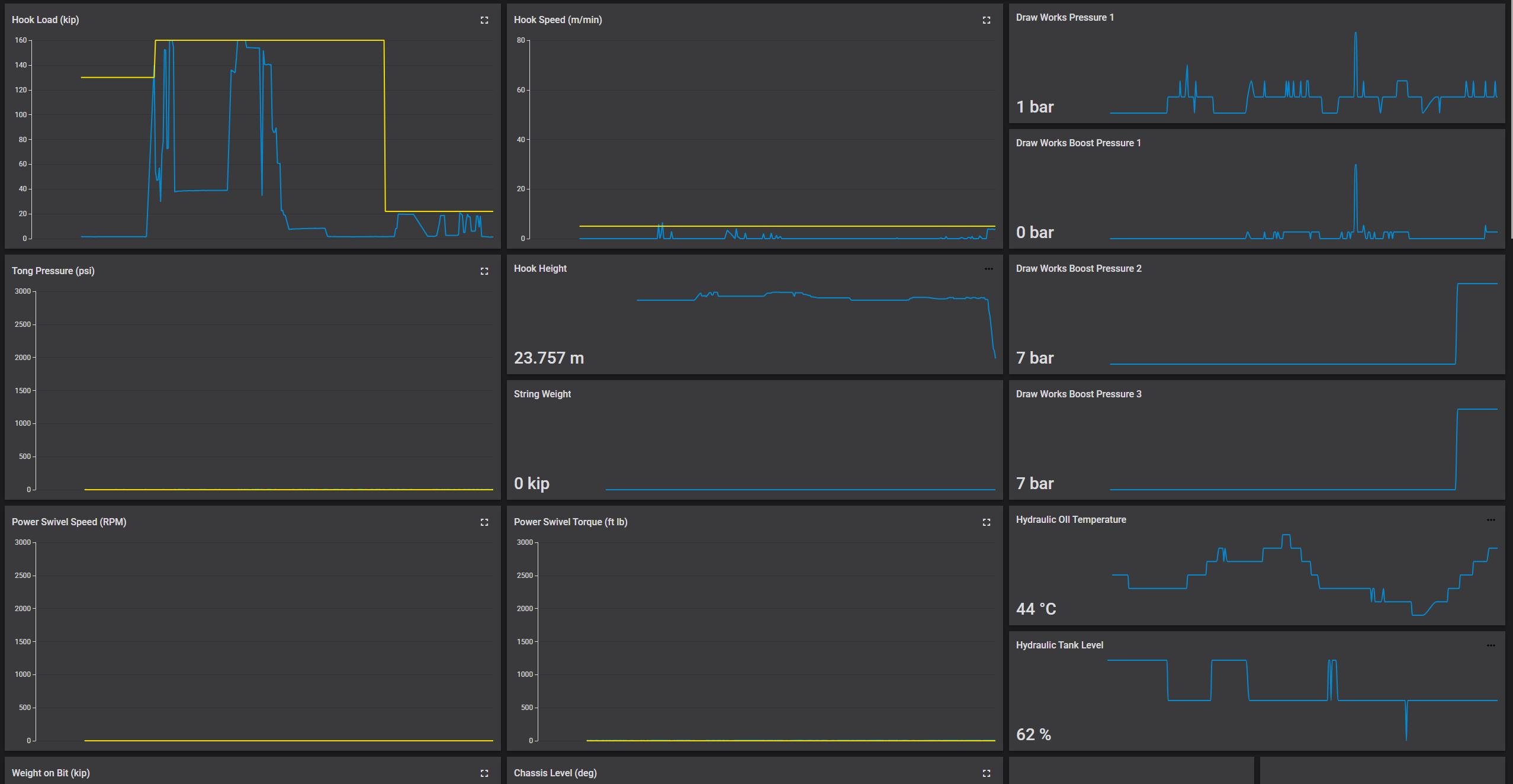Click the 0 bar Boost Pressure 1 value
Viewport: 1513px width, 784px height.
[1035, 233]
